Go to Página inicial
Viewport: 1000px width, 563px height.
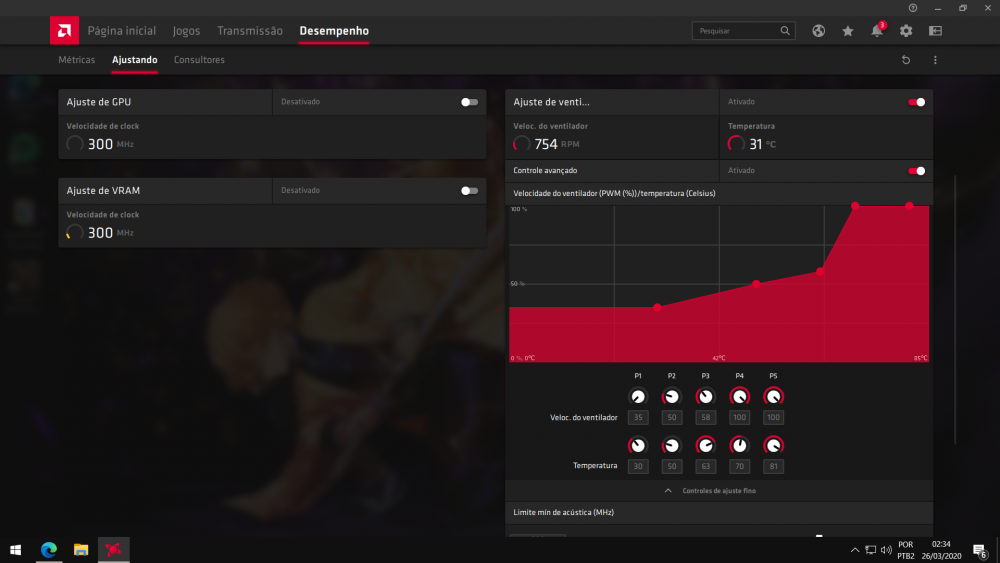(122, 31)
